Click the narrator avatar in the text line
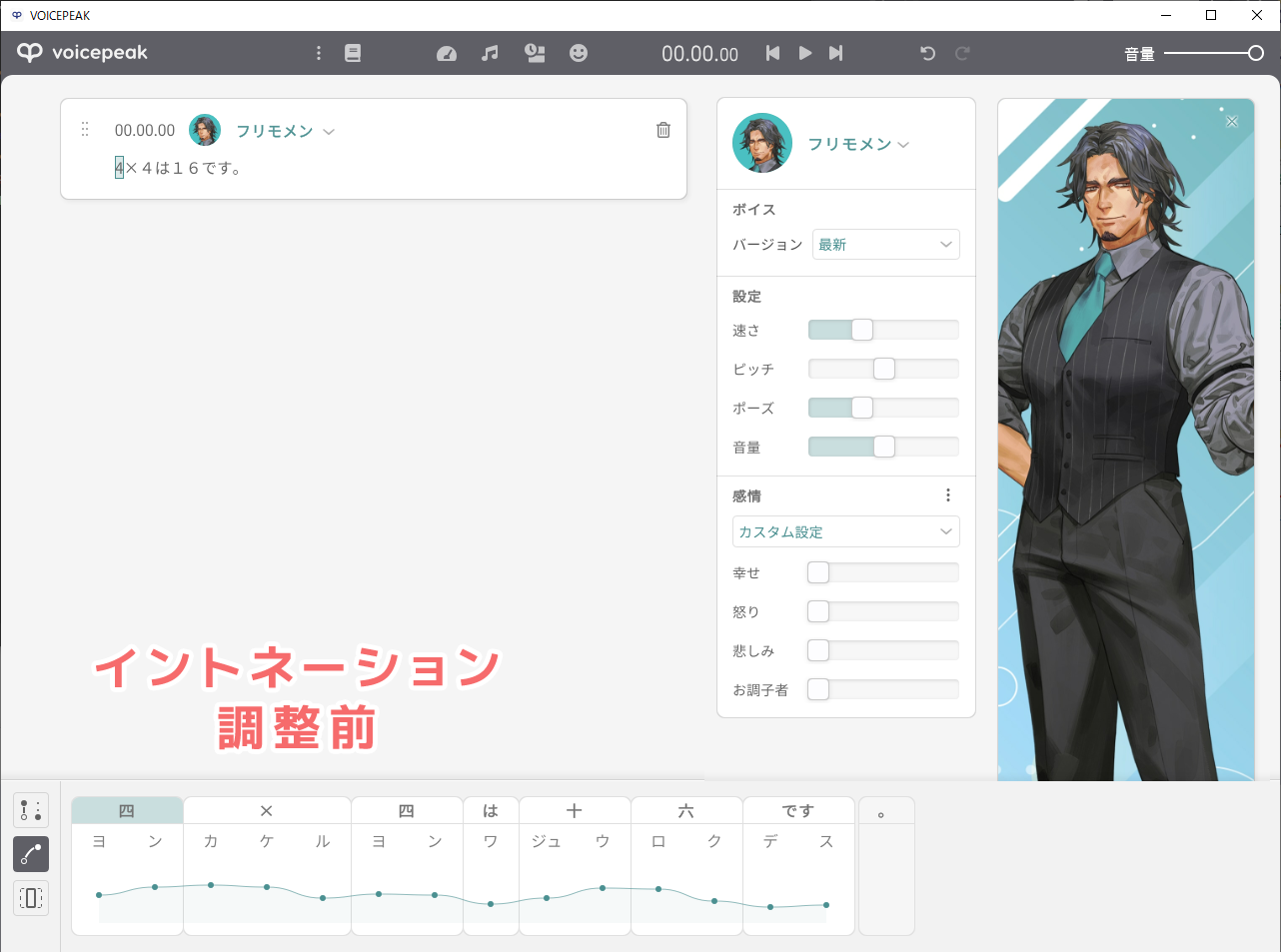1281x952 pixels. [x=205, y=130]
